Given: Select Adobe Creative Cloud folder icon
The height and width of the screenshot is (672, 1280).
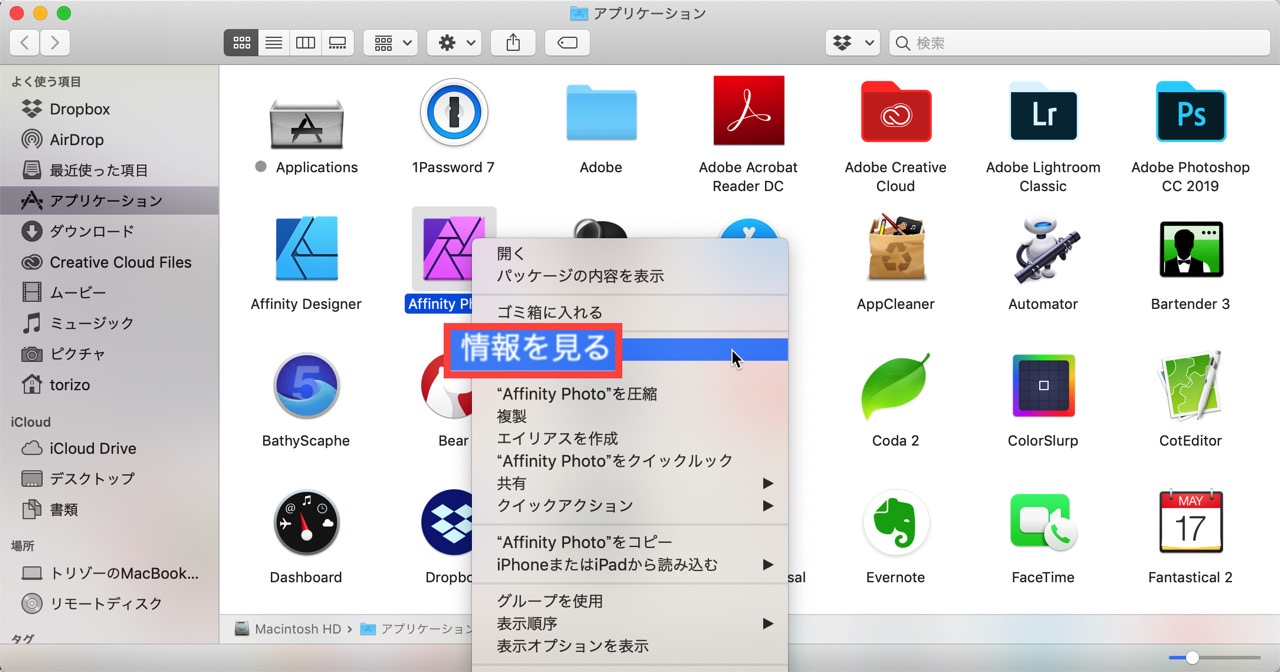Looking at the screenshot, I should pyautogui.click(x=896, y=112).
